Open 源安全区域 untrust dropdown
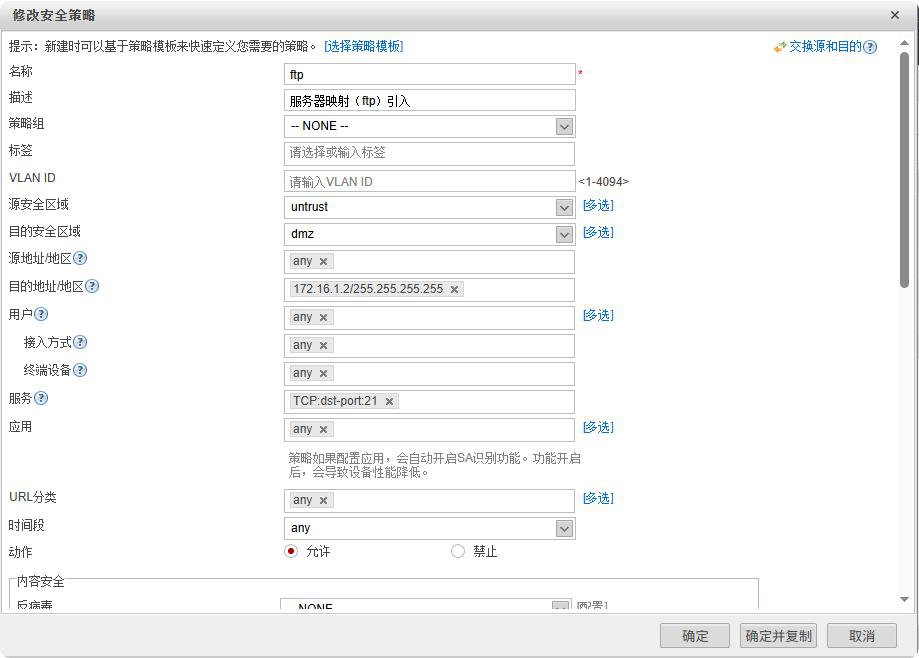The image size is (919, 658). point(564,207)
